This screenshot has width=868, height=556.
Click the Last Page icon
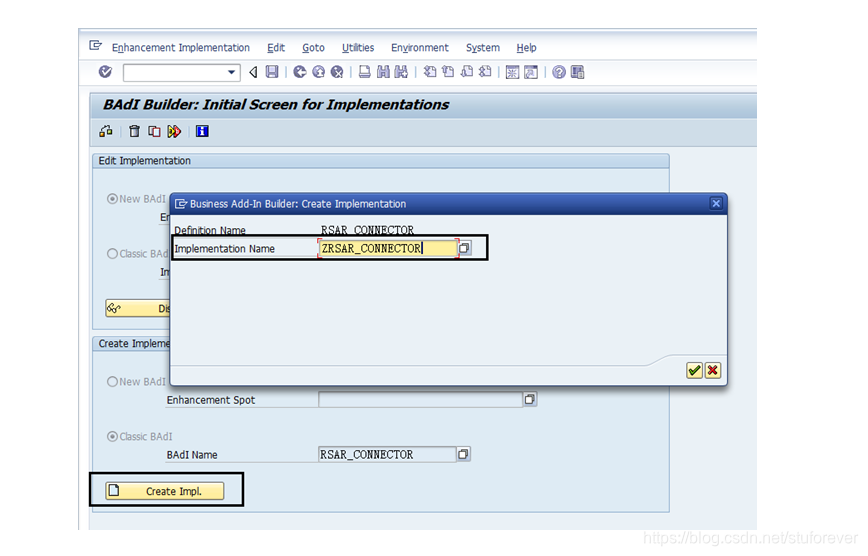point(485,72)
